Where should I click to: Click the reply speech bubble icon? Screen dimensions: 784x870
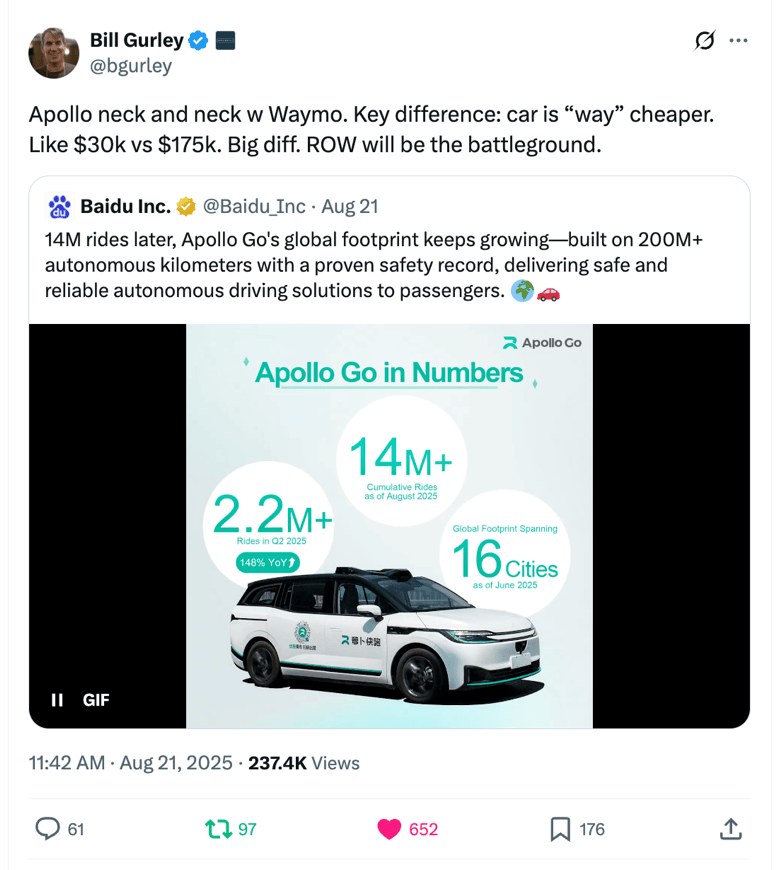pos(48,829)
